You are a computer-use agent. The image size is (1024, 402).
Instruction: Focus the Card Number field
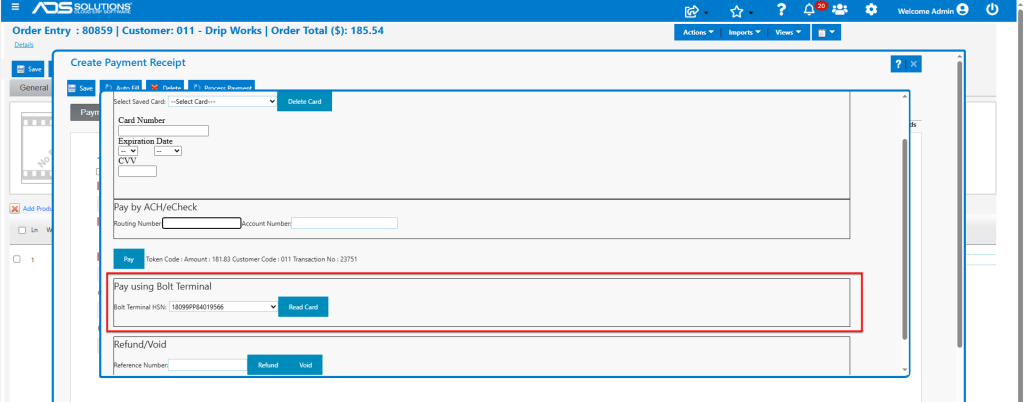(163, 131)
